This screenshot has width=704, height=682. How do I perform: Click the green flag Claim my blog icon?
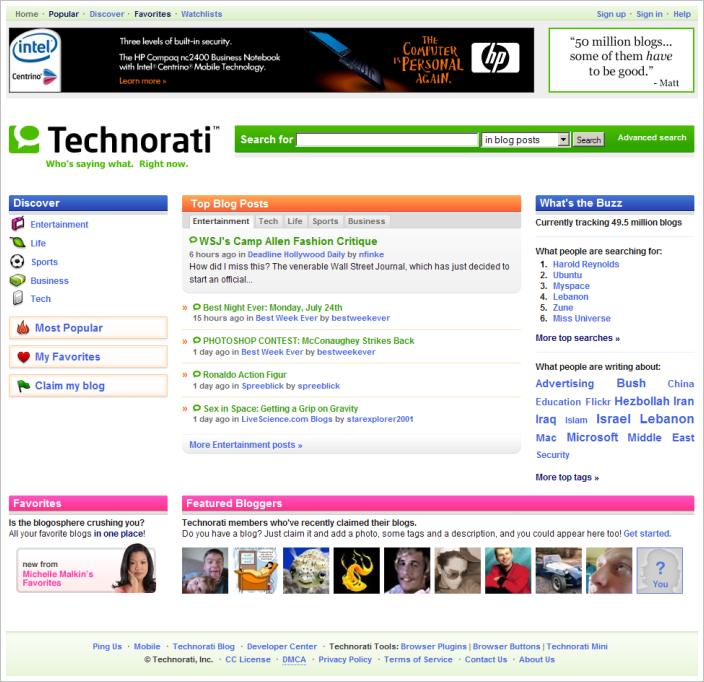click(23, 386)
